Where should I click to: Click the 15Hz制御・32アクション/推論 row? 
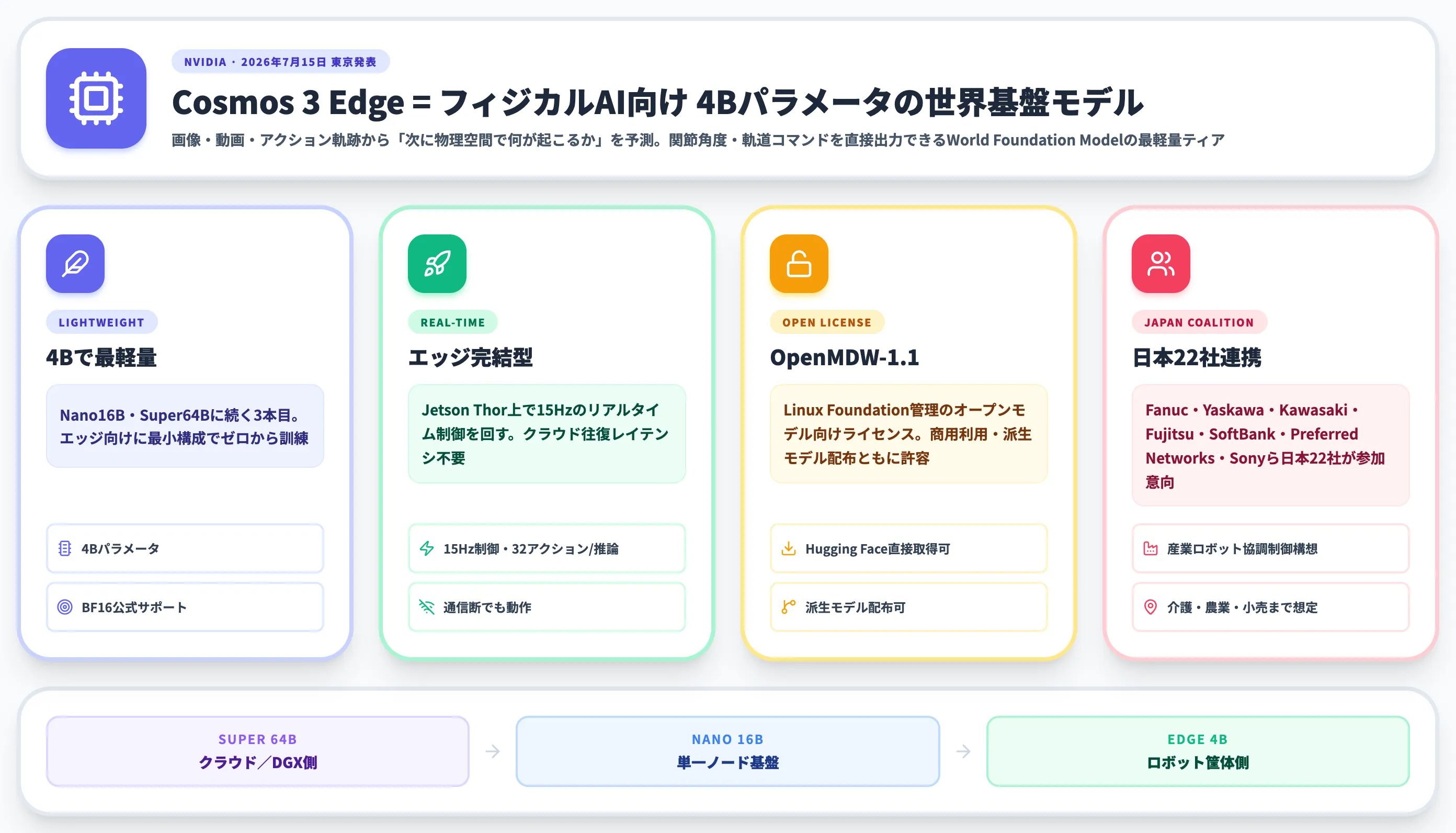(547, 549)
